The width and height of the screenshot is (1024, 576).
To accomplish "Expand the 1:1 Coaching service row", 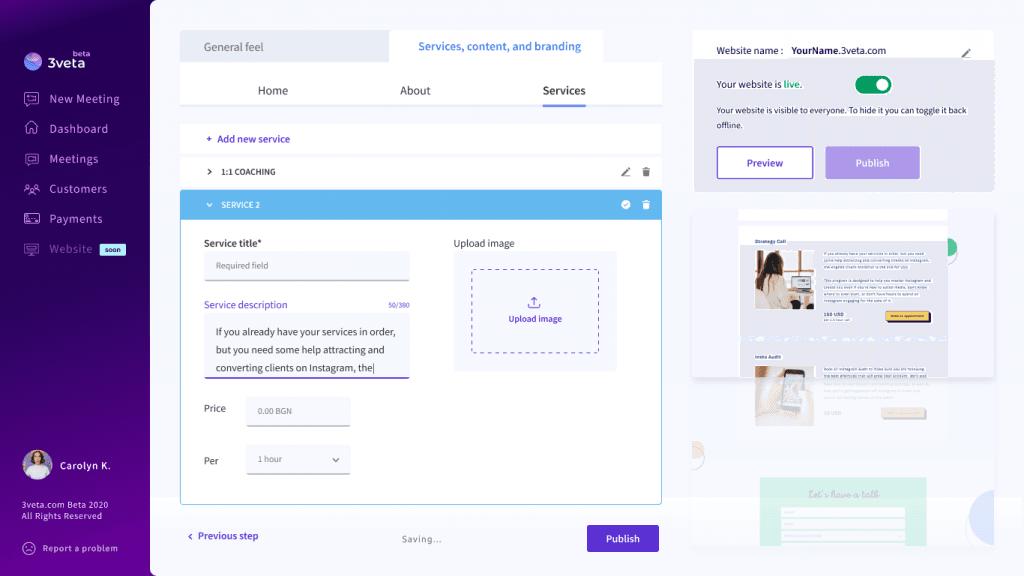I will (209, 172).
